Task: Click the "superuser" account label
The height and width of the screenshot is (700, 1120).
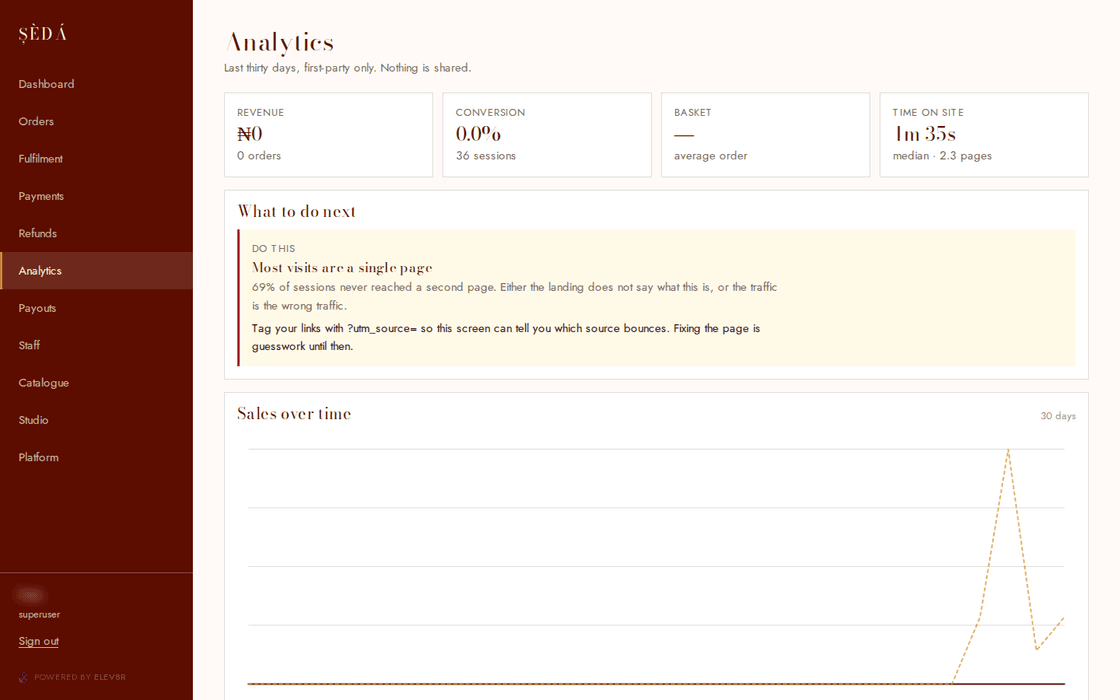Action: (x=39, y=614)
